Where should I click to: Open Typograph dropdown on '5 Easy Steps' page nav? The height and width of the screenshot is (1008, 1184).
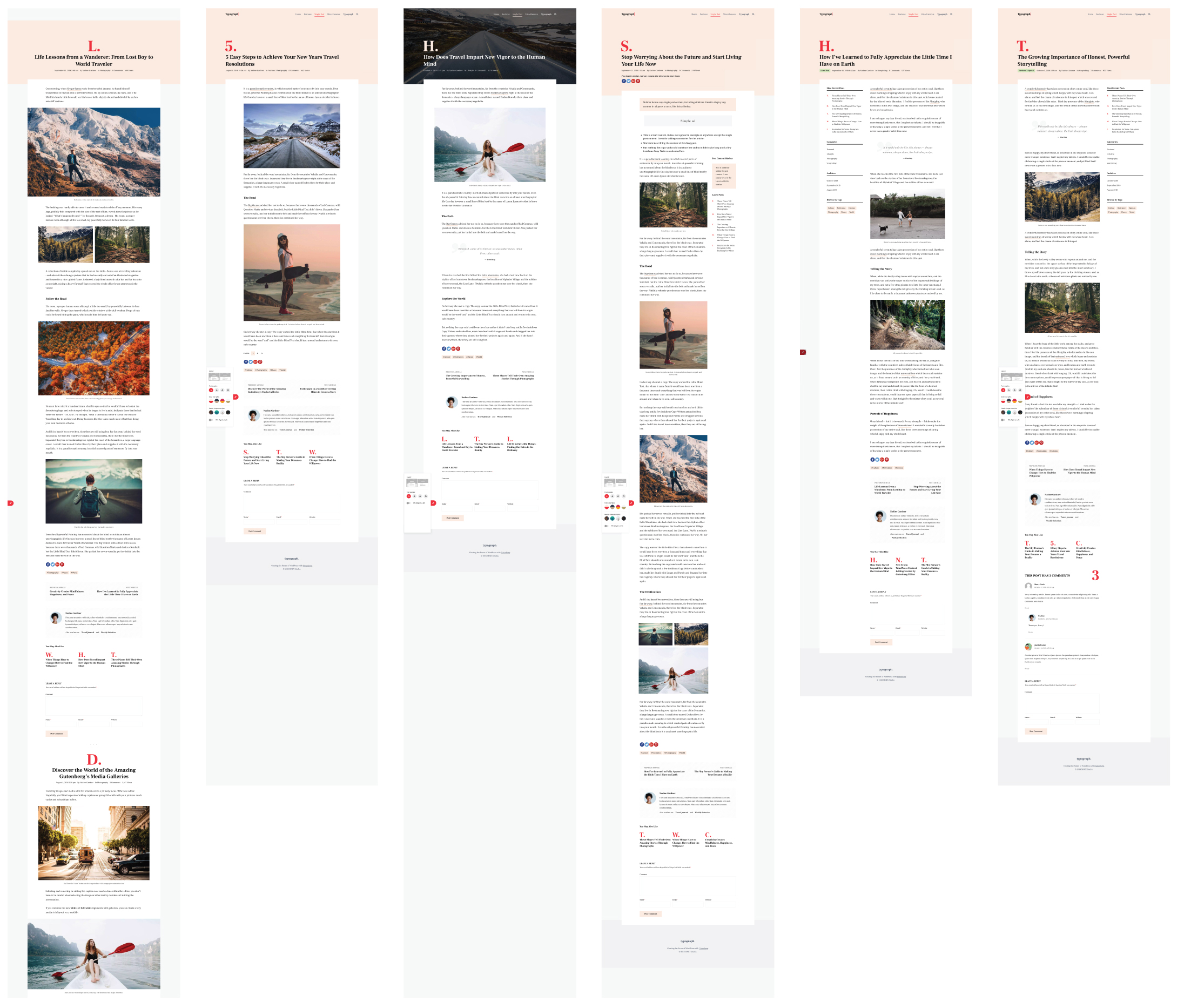point(348,14)
